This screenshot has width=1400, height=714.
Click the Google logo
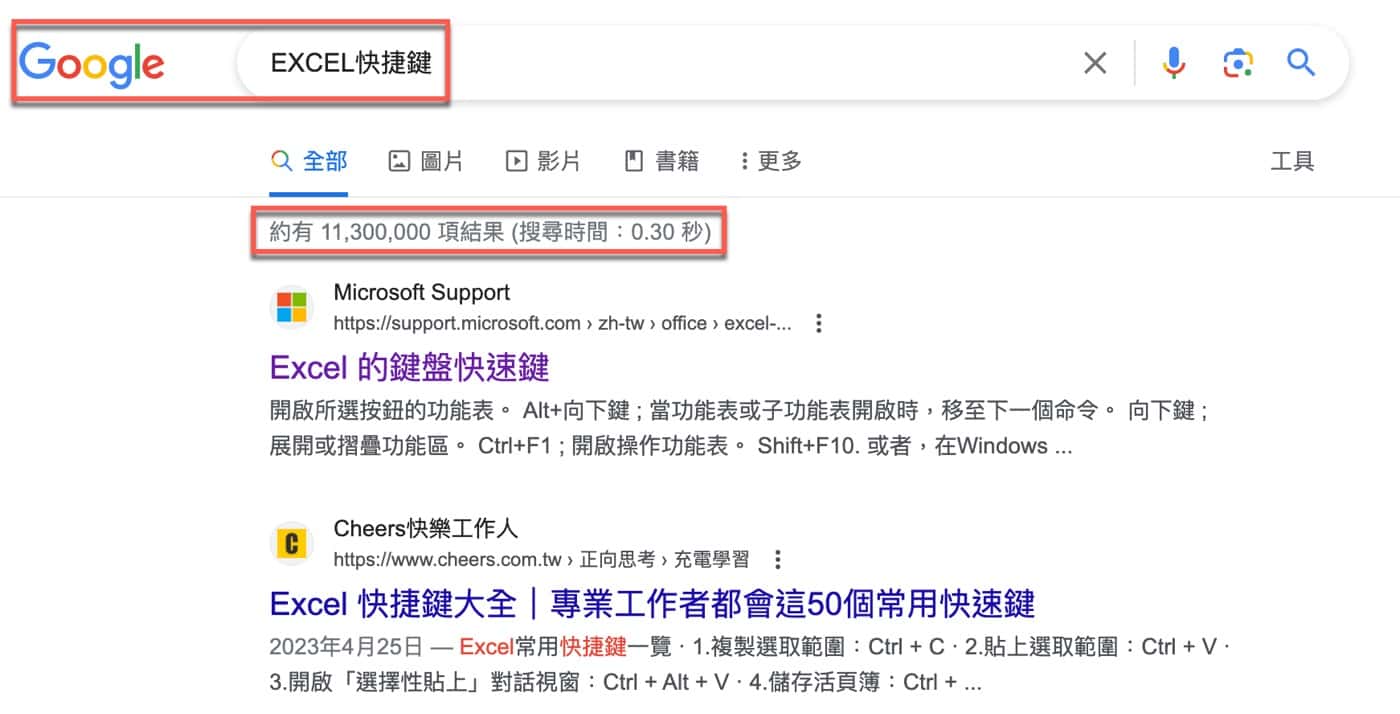pyautogui.click(x=92, y=63)
